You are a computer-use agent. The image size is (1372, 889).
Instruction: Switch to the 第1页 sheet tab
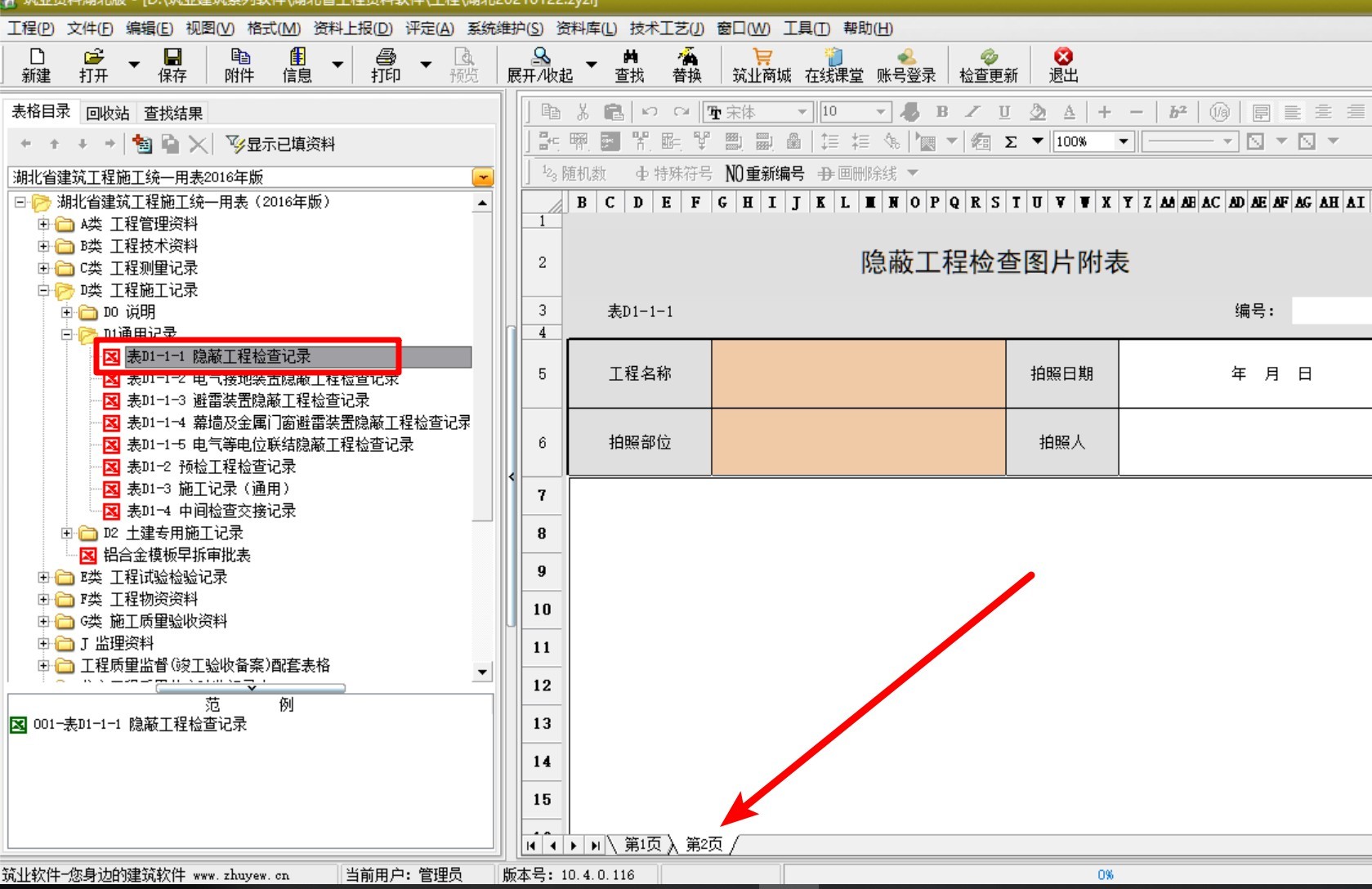pyautogui.click(x=642, y=845)
